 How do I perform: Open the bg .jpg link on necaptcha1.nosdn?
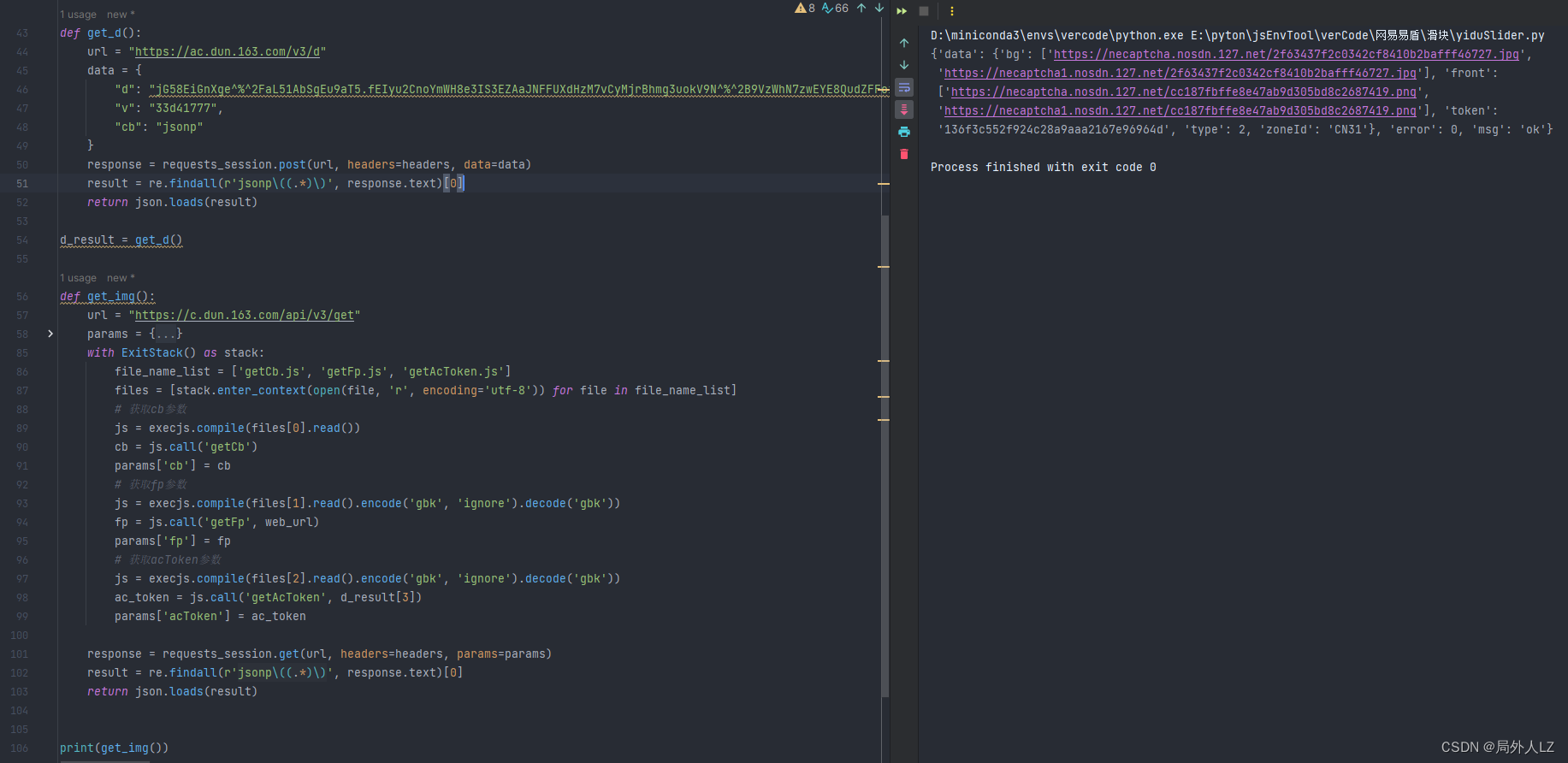1180,73
